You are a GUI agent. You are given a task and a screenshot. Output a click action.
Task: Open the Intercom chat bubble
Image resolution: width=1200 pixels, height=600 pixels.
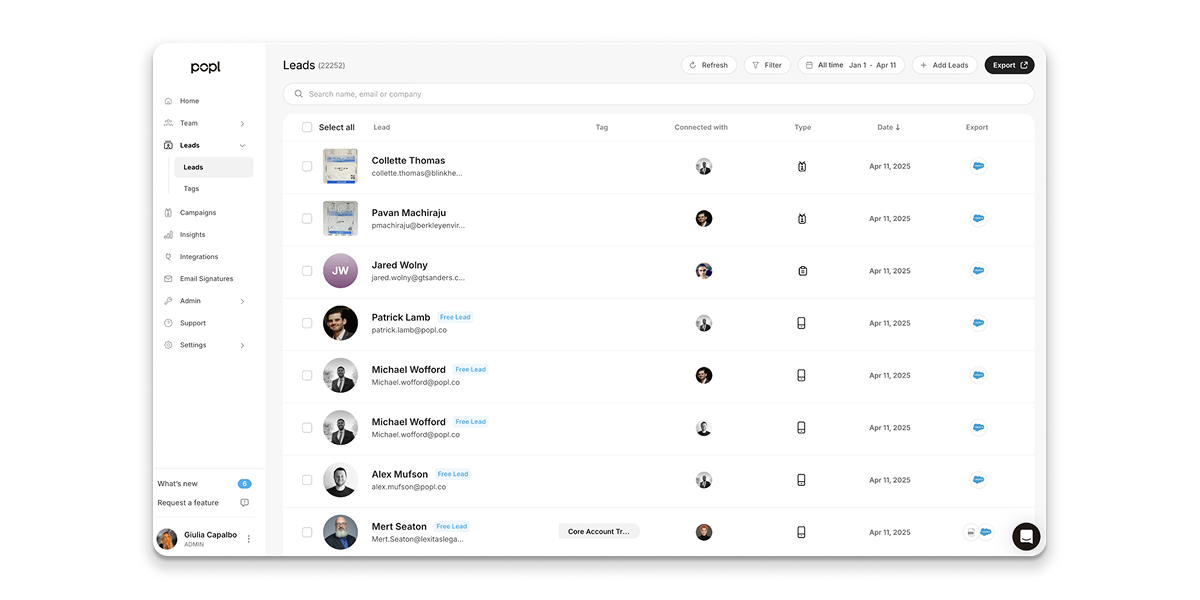1025,536
